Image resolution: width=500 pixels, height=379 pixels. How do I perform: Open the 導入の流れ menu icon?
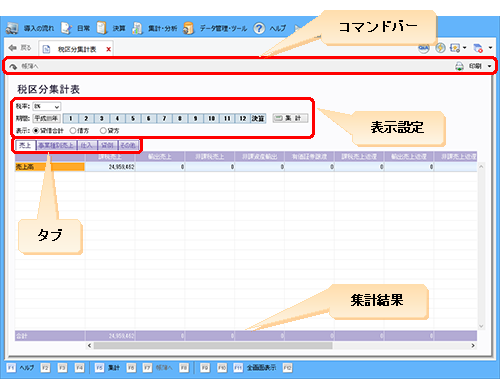click(12, 28)
